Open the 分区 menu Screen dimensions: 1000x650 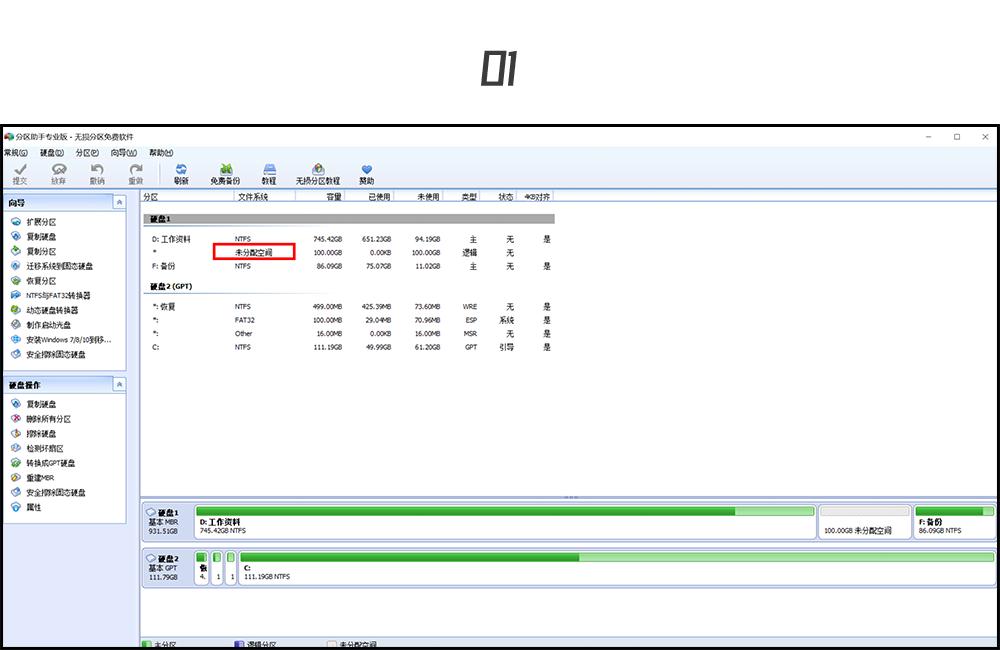[87, 153]
